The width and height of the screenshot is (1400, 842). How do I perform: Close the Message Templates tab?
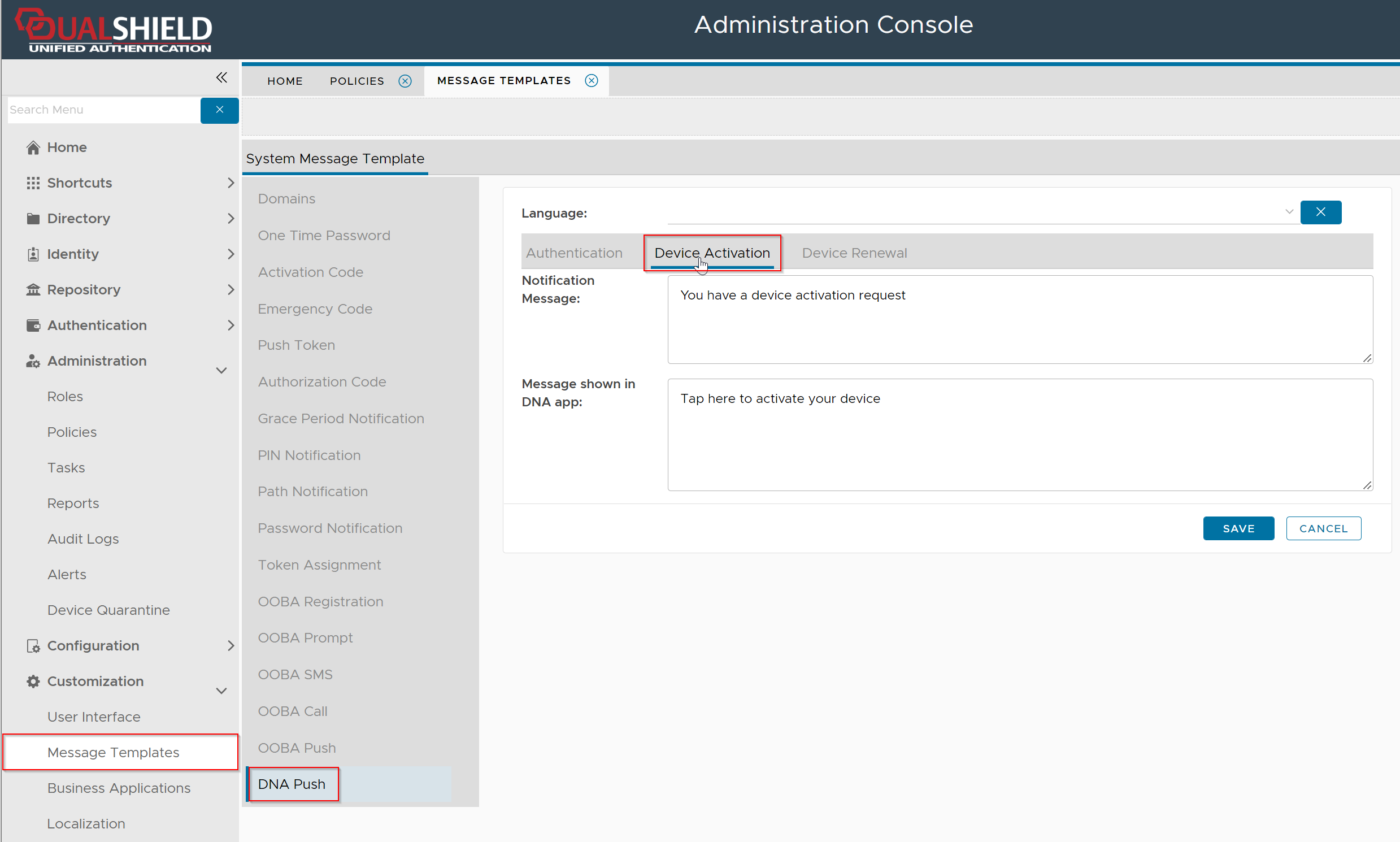click(x=591, y=81)
